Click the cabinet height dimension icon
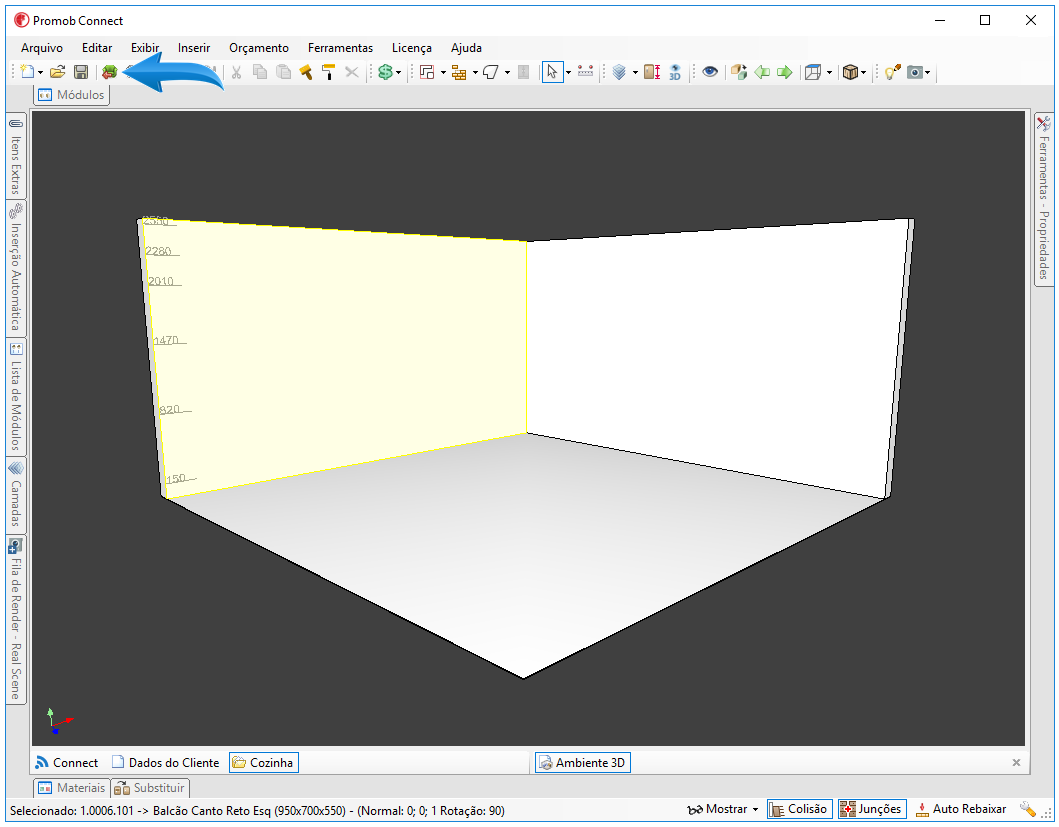1059x827 pixels. pyautogui.click(x=652, y=72)
